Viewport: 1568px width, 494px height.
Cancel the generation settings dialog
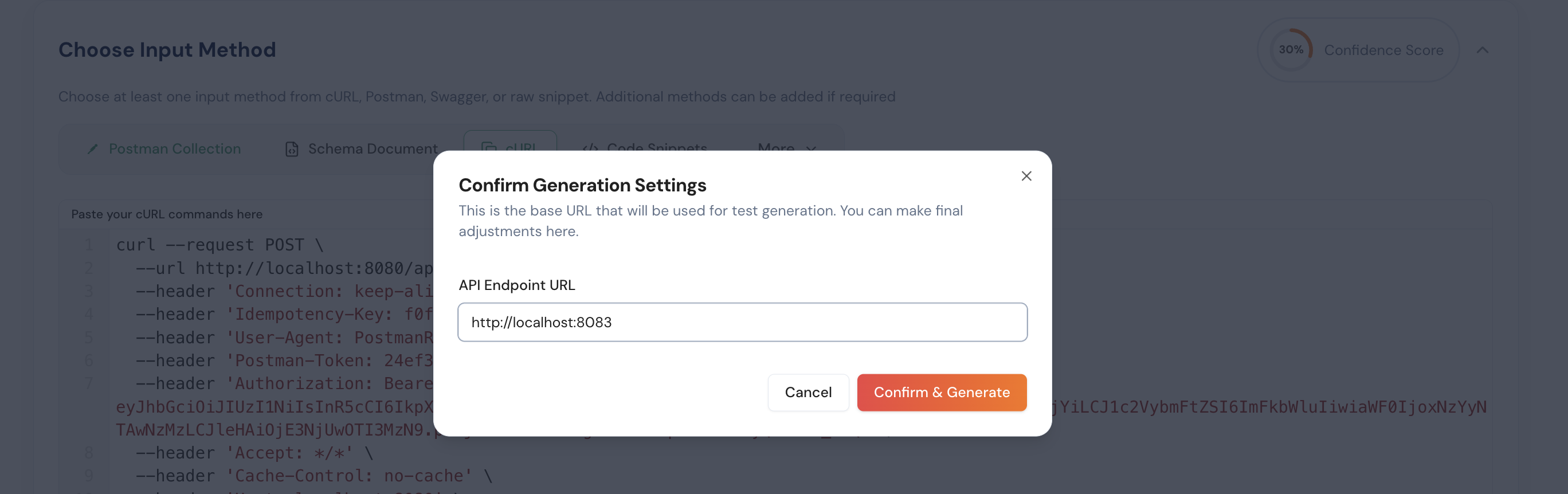pos(807,393)
